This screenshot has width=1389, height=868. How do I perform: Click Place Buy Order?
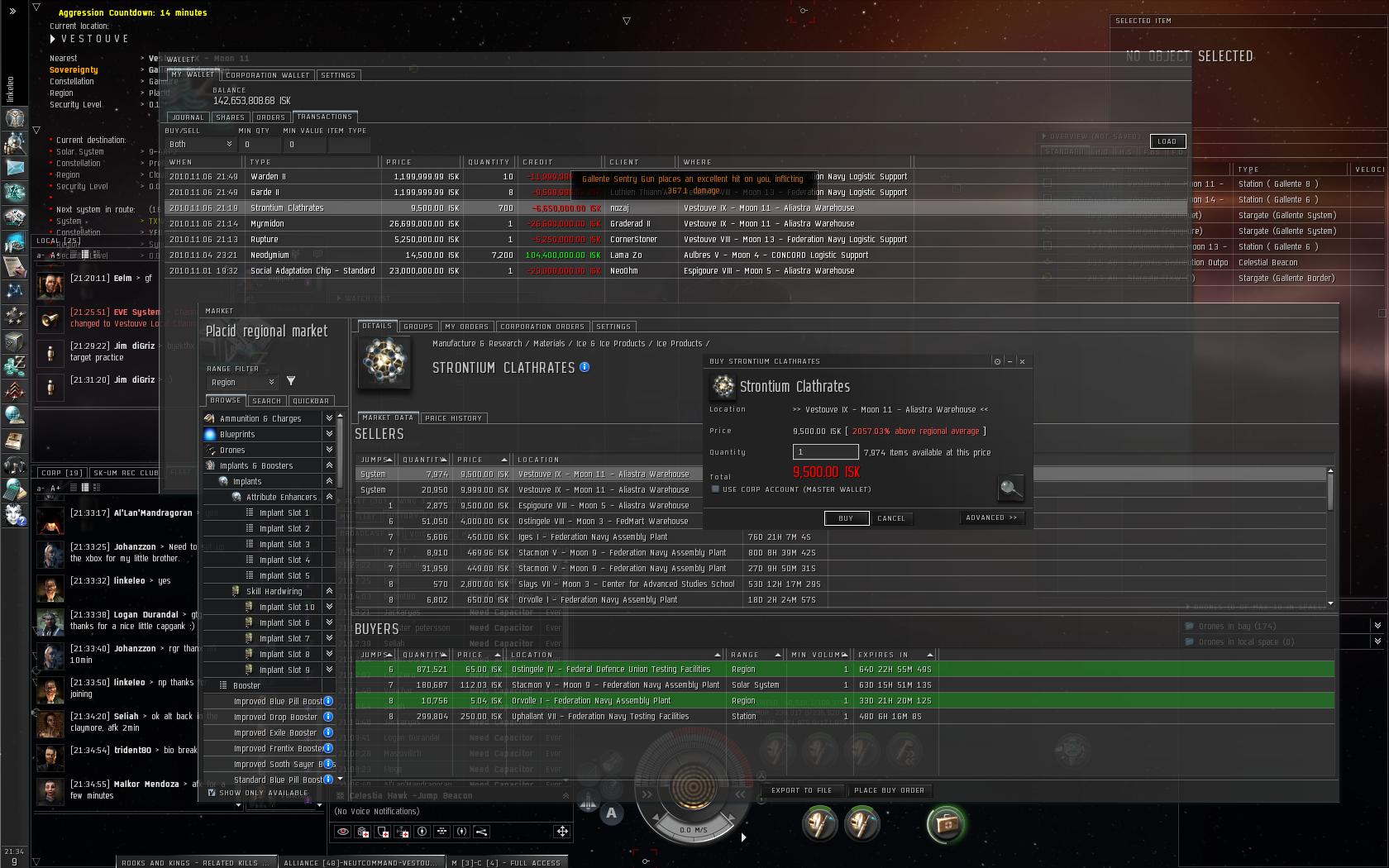tap(889, 790)
